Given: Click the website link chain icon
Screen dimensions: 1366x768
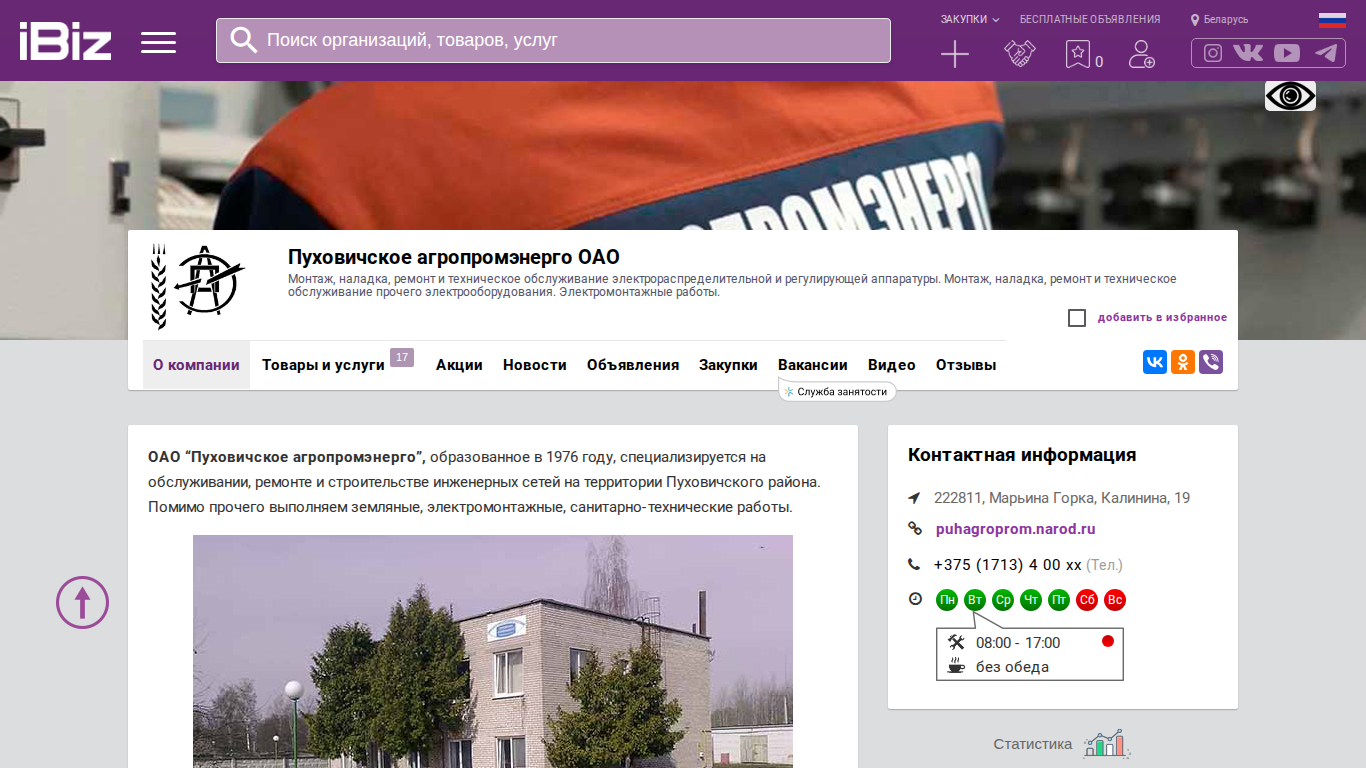Looking at the screenshot, I should [914, 529].
